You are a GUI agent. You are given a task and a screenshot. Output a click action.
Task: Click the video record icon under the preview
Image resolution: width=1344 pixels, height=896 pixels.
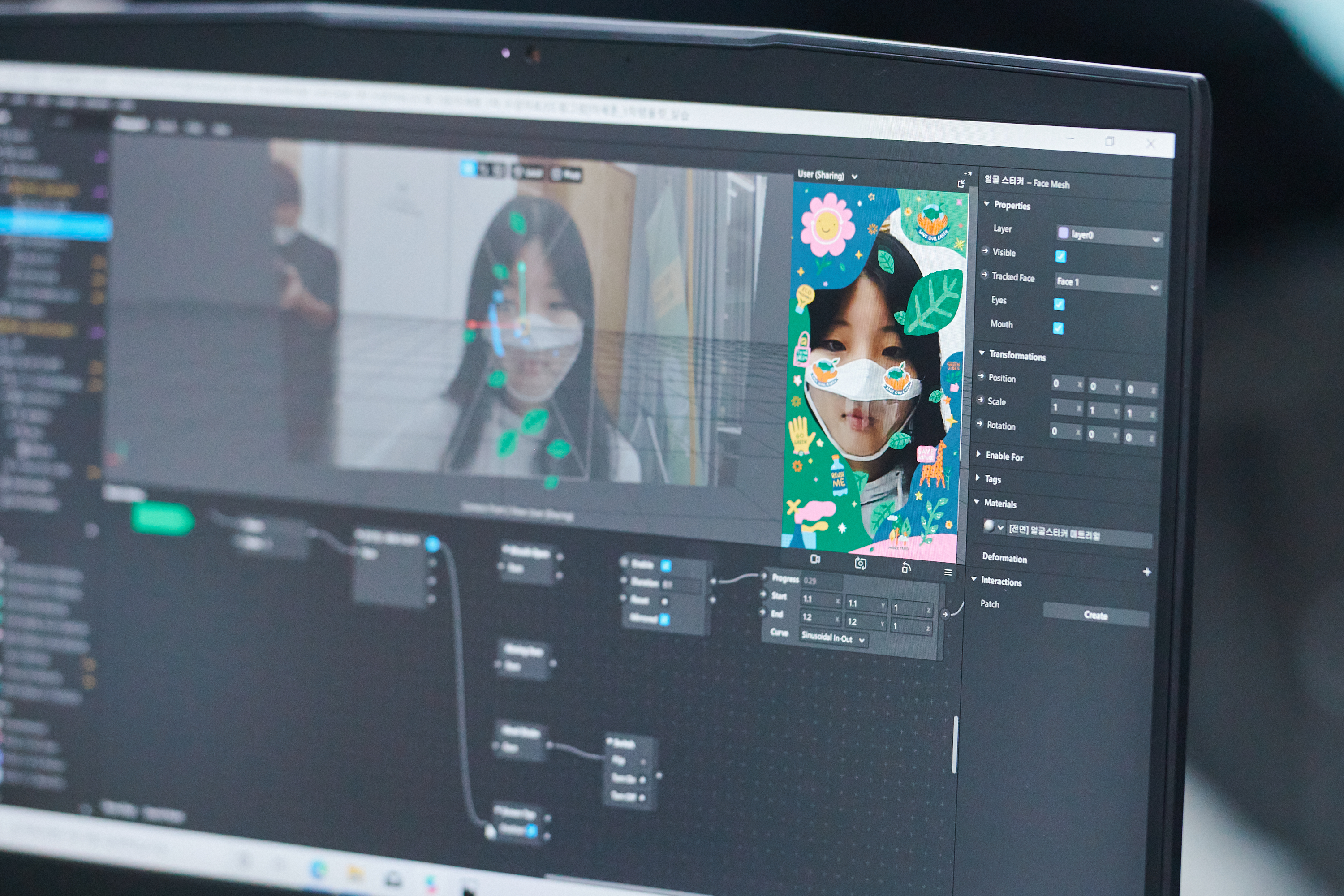point(815,559)
